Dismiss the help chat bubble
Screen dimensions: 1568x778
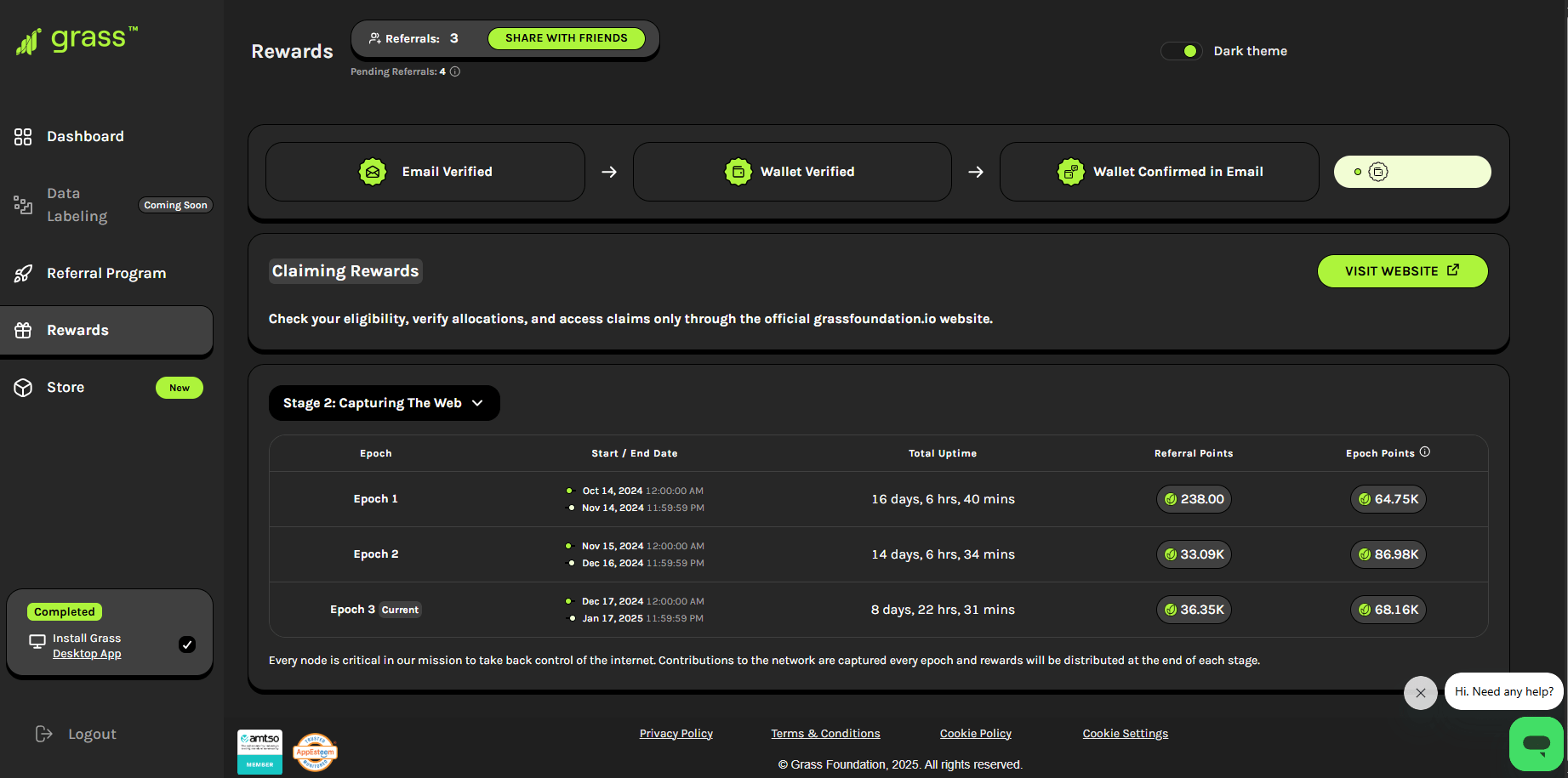tap(1421, 693)
